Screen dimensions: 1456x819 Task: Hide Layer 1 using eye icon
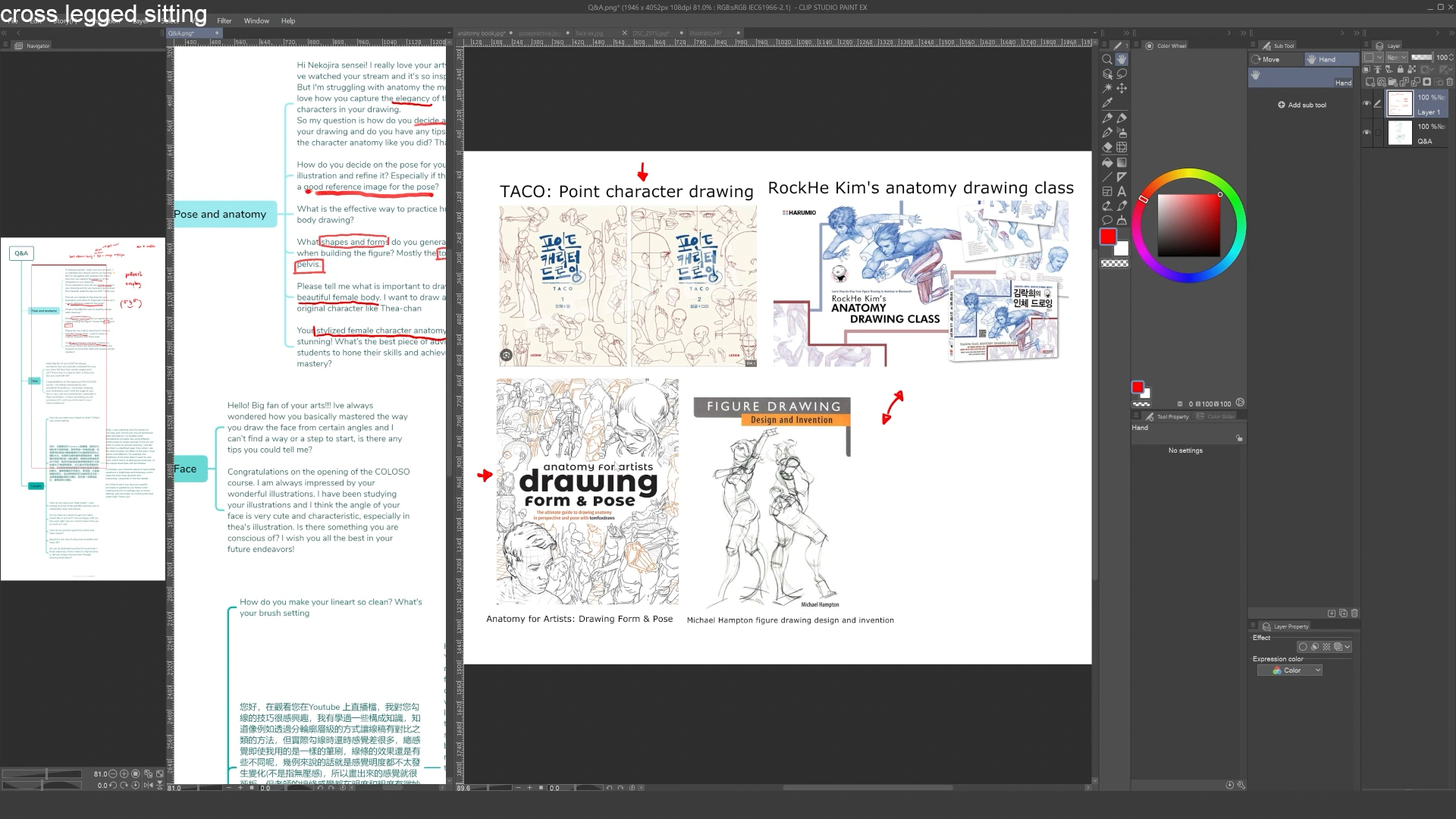(x=1367, y=104)
